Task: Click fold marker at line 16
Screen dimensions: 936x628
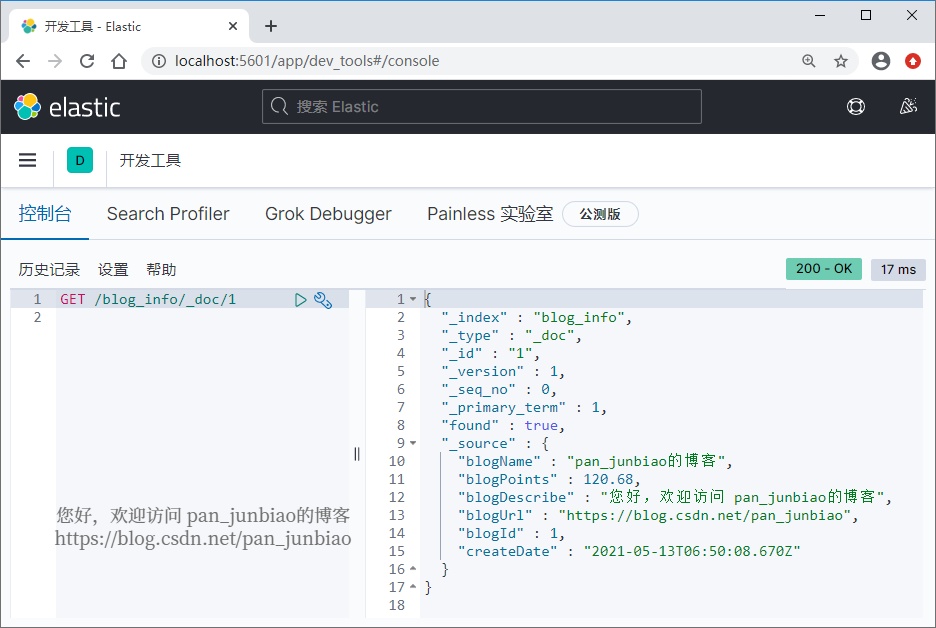Action: (x=412, y=569)
